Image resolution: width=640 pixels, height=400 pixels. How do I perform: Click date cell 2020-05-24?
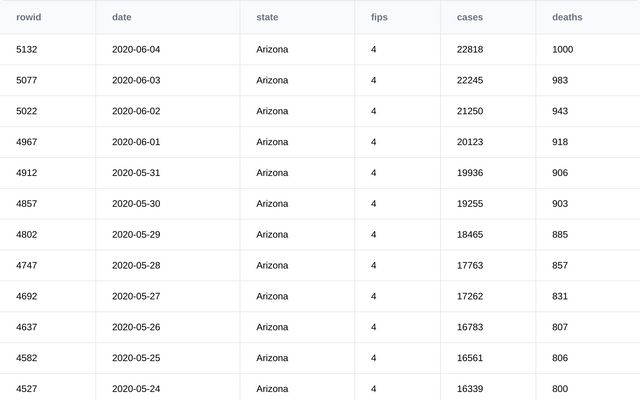point(136,389)
